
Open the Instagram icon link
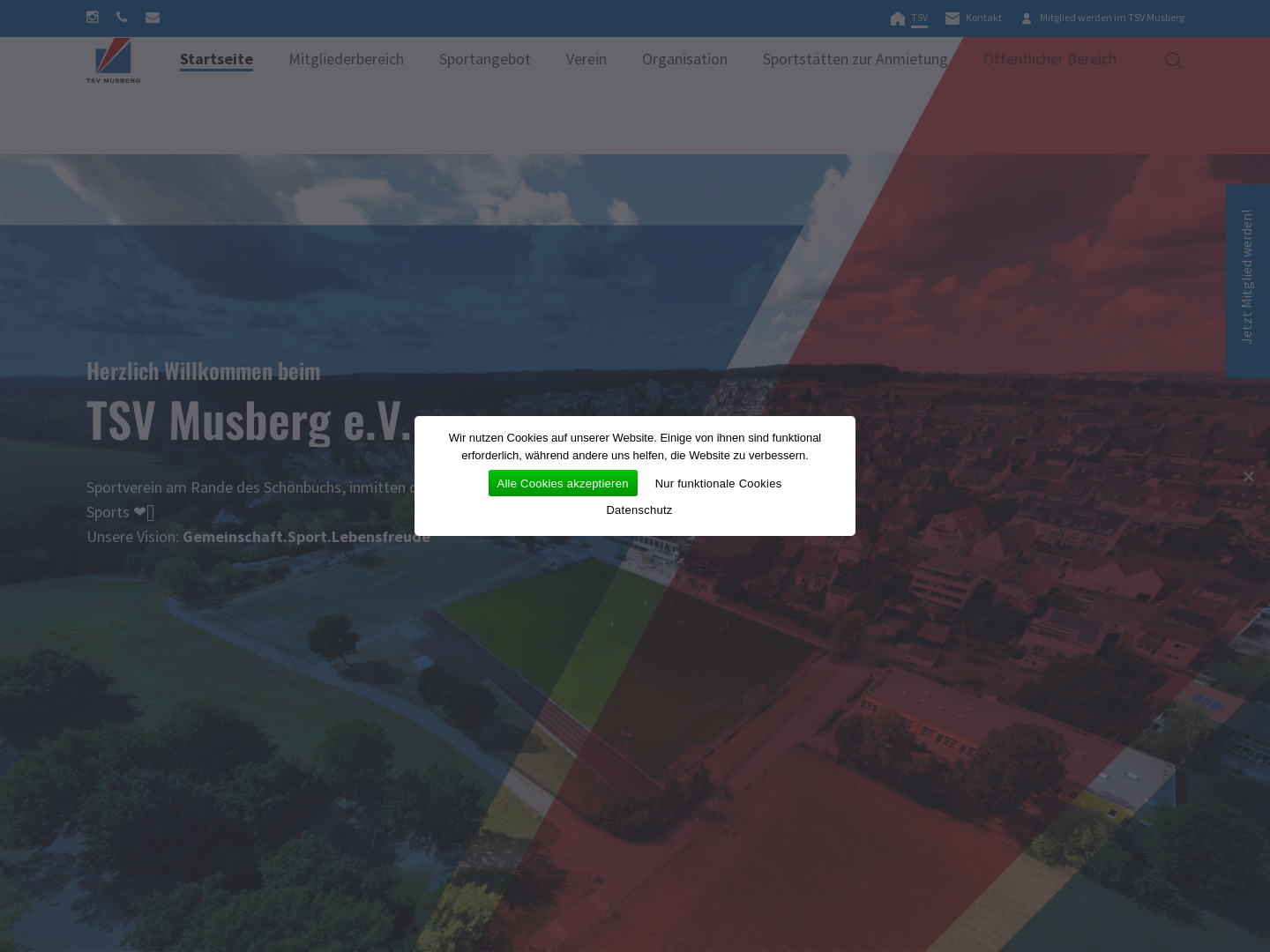click(x=93, y=17)
